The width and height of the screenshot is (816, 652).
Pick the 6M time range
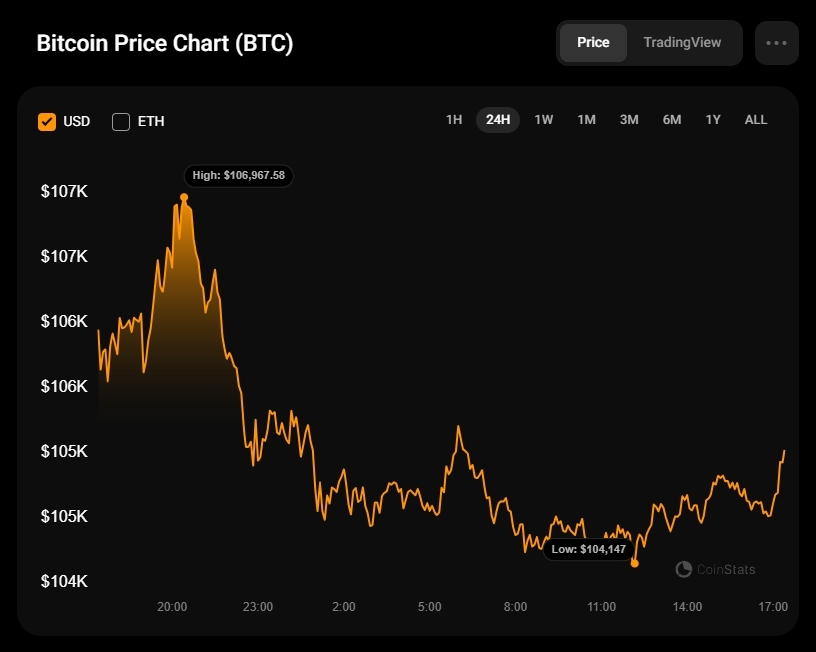[x=671, y=120]
